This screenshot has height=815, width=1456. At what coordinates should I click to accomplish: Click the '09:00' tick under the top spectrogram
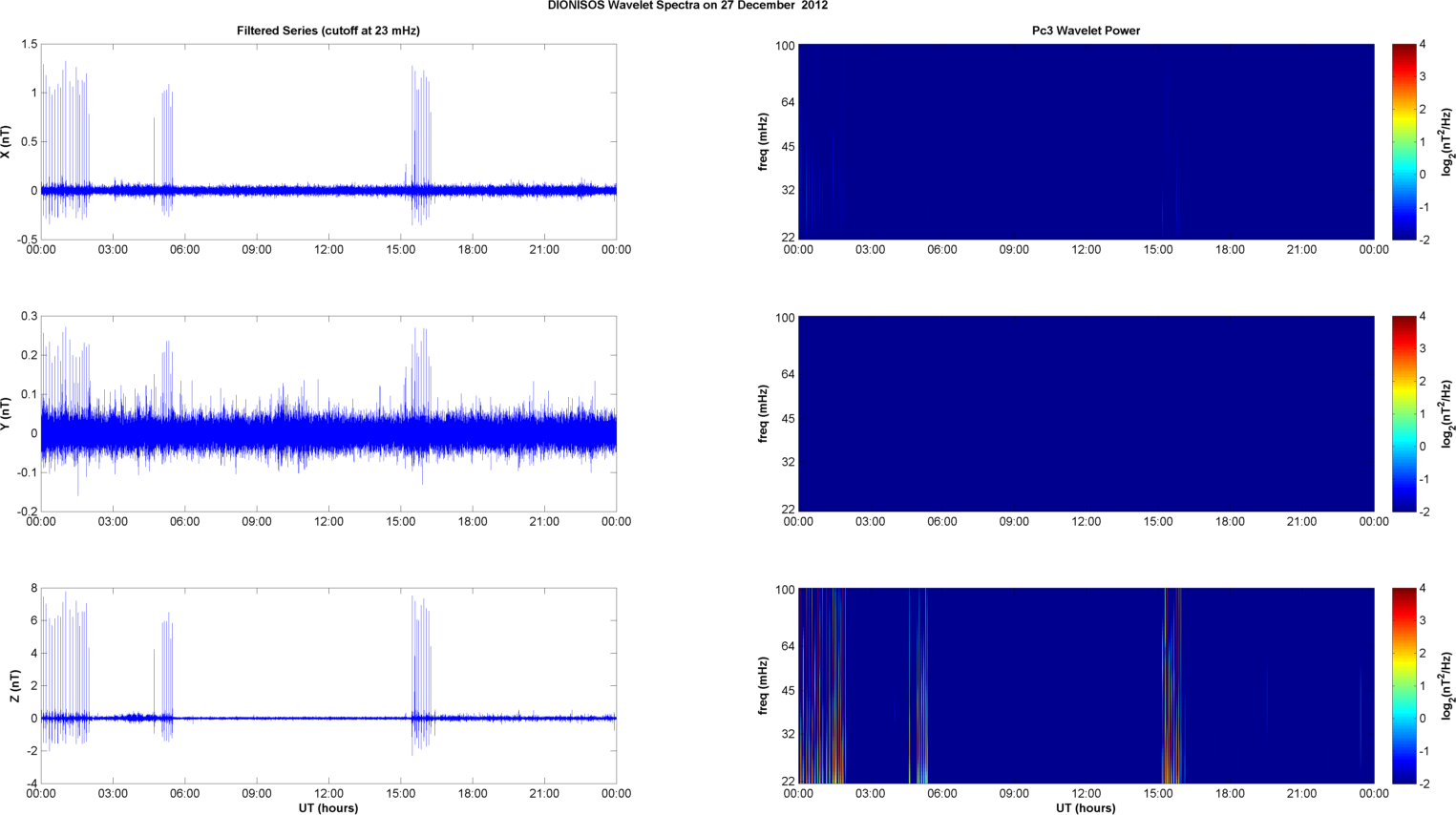click(1014, 250)
